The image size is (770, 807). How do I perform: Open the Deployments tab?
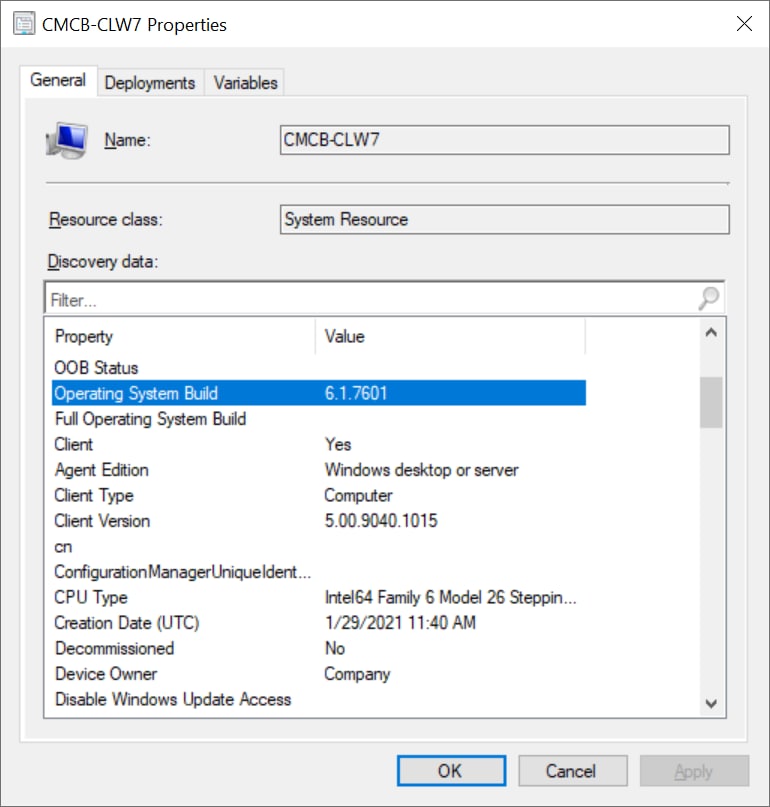(x=150, y=83)
